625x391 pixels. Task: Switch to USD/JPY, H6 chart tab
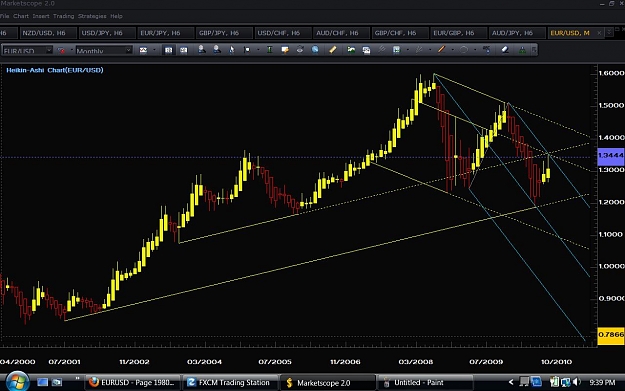(106, 33)
